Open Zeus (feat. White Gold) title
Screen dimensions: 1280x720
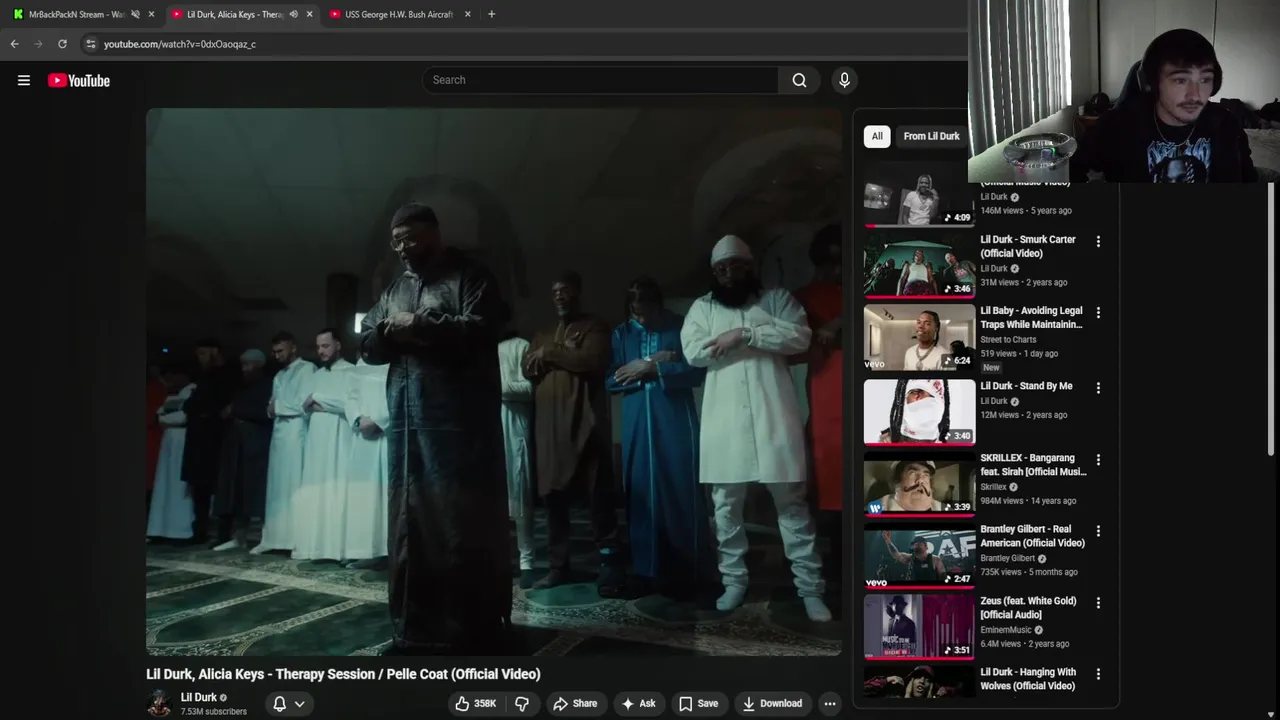(x=1028, y=608)
